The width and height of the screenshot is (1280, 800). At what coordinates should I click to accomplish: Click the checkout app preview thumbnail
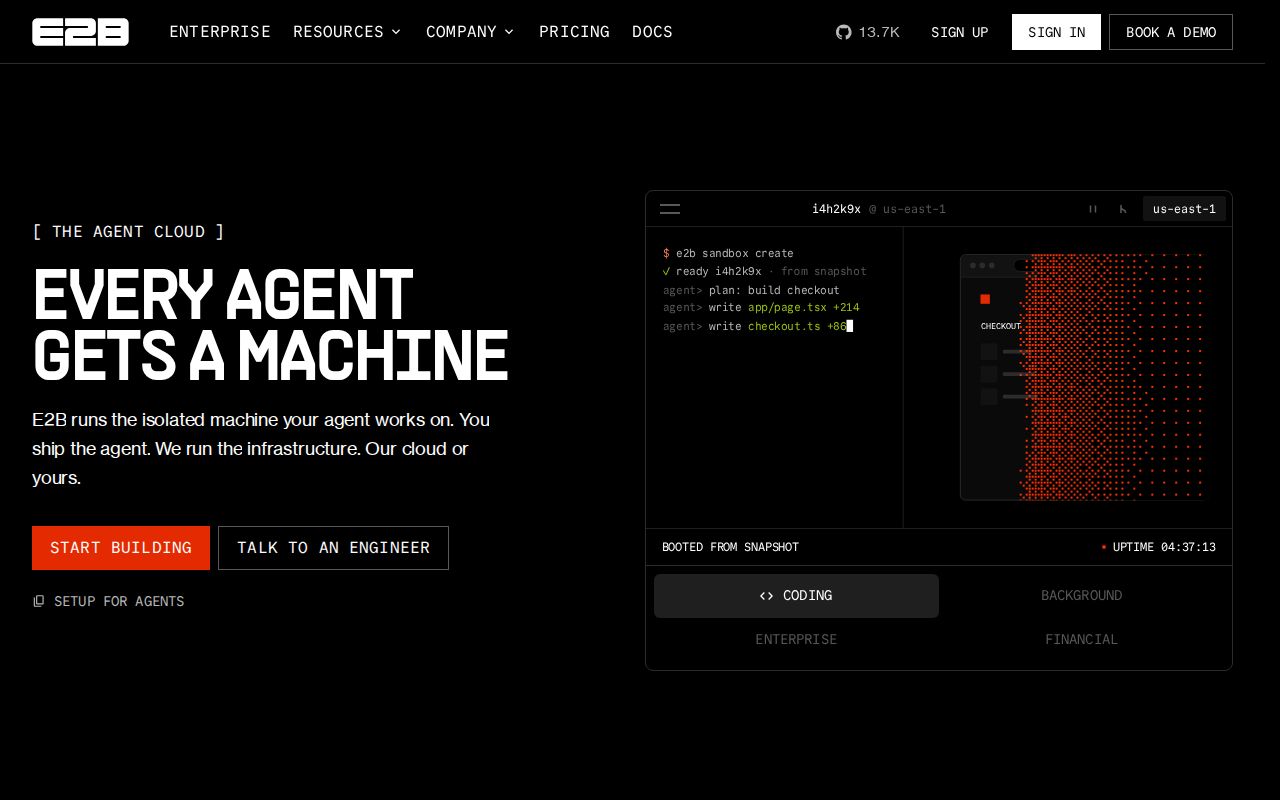1082,377
